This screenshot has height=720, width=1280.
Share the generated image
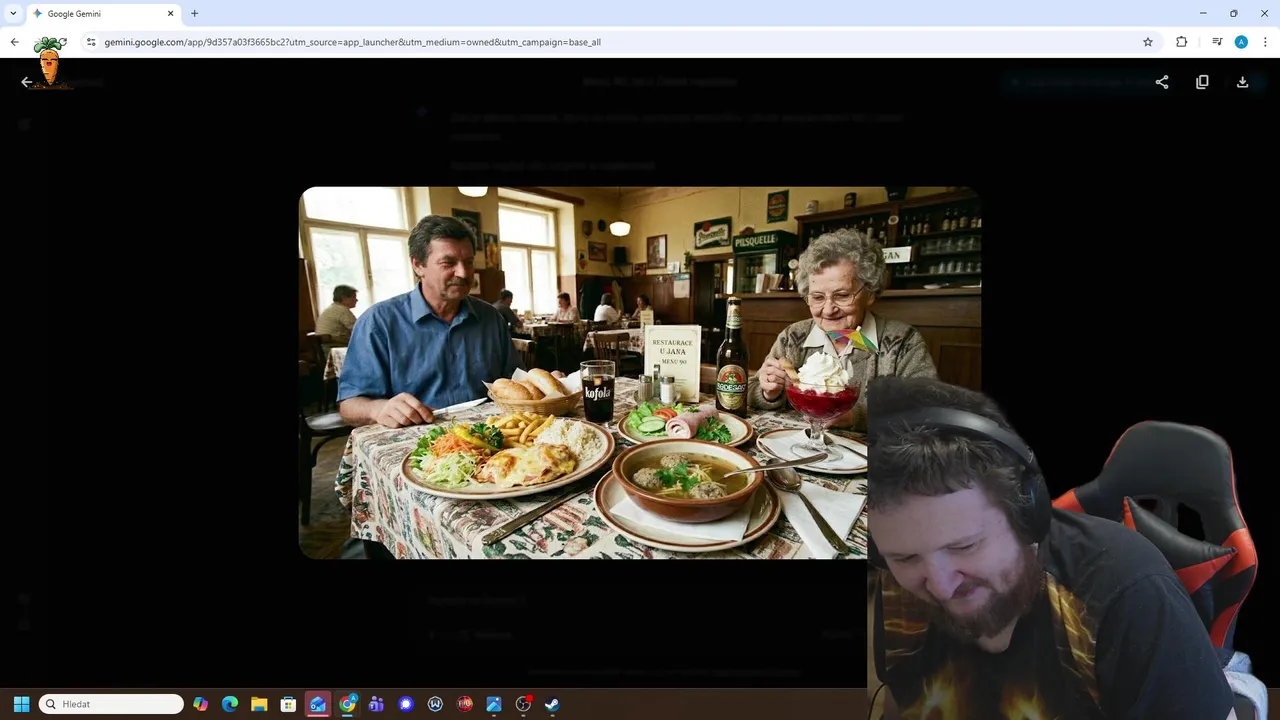tap(1162, 82)
